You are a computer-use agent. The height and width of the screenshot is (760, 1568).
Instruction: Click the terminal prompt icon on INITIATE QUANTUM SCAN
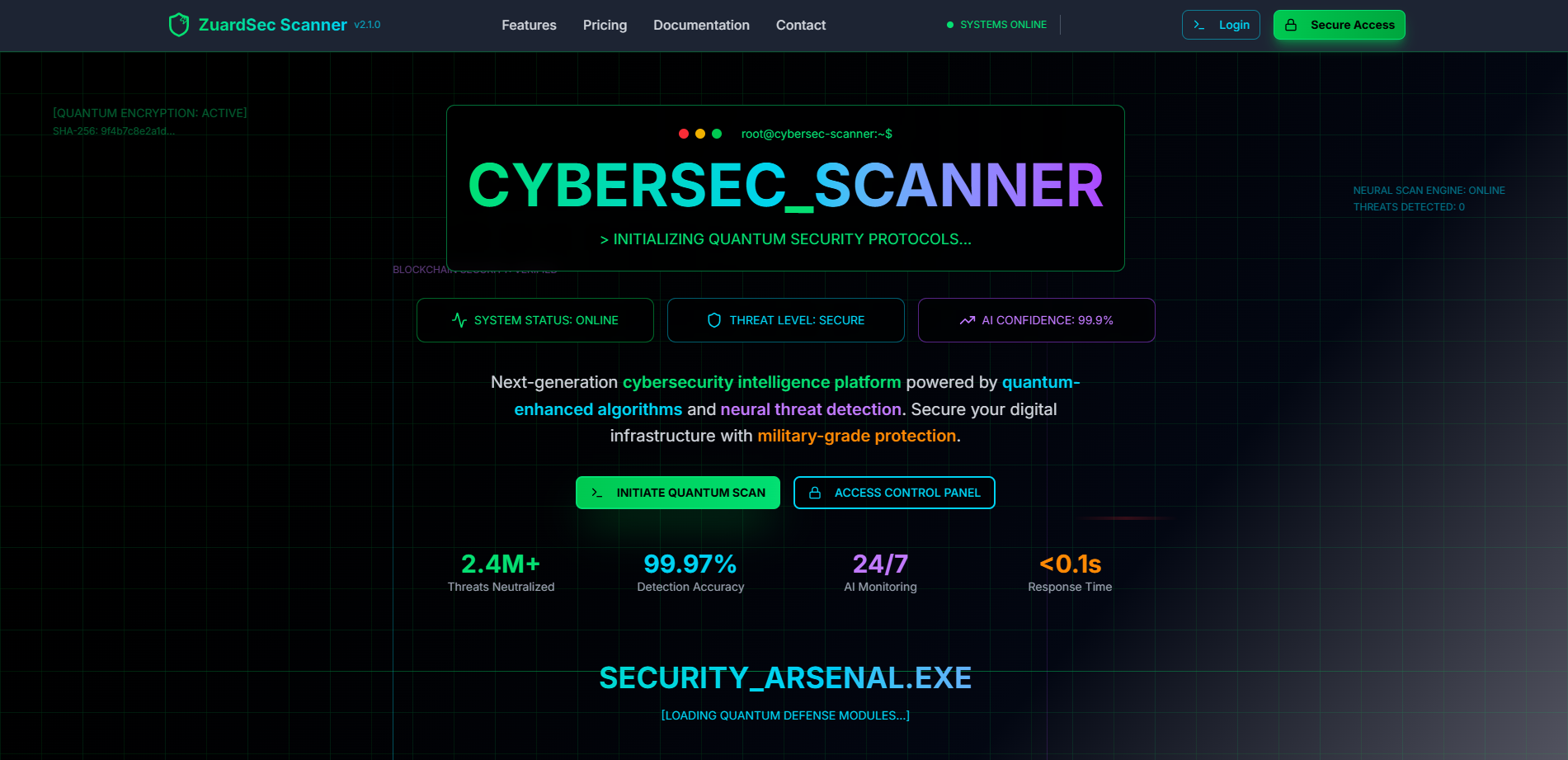596,492
